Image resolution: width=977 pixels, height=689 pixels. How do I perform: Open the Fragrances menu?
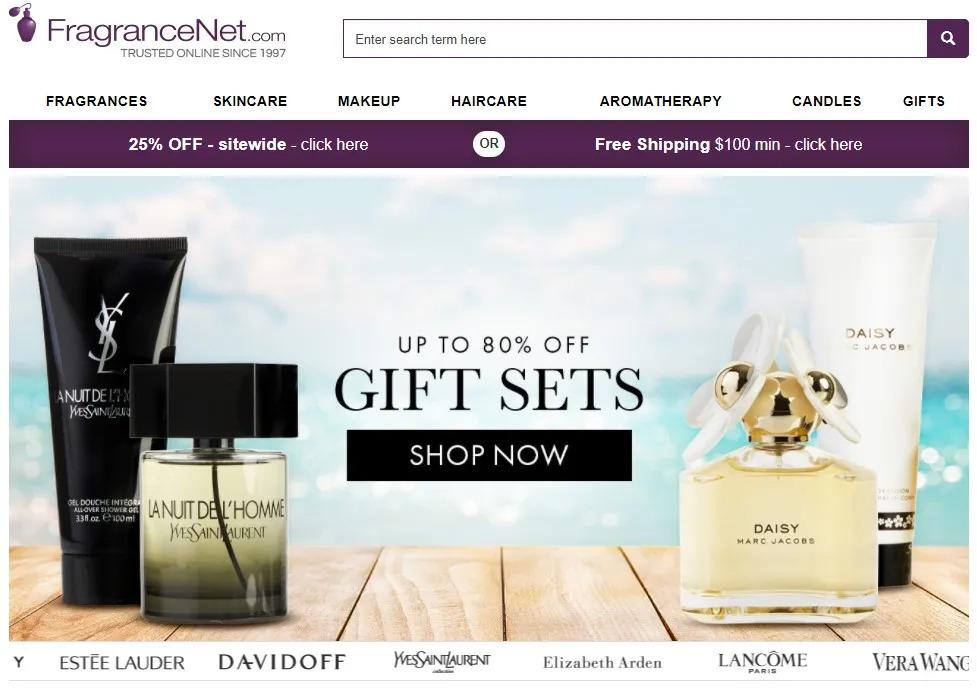(97, 101)
